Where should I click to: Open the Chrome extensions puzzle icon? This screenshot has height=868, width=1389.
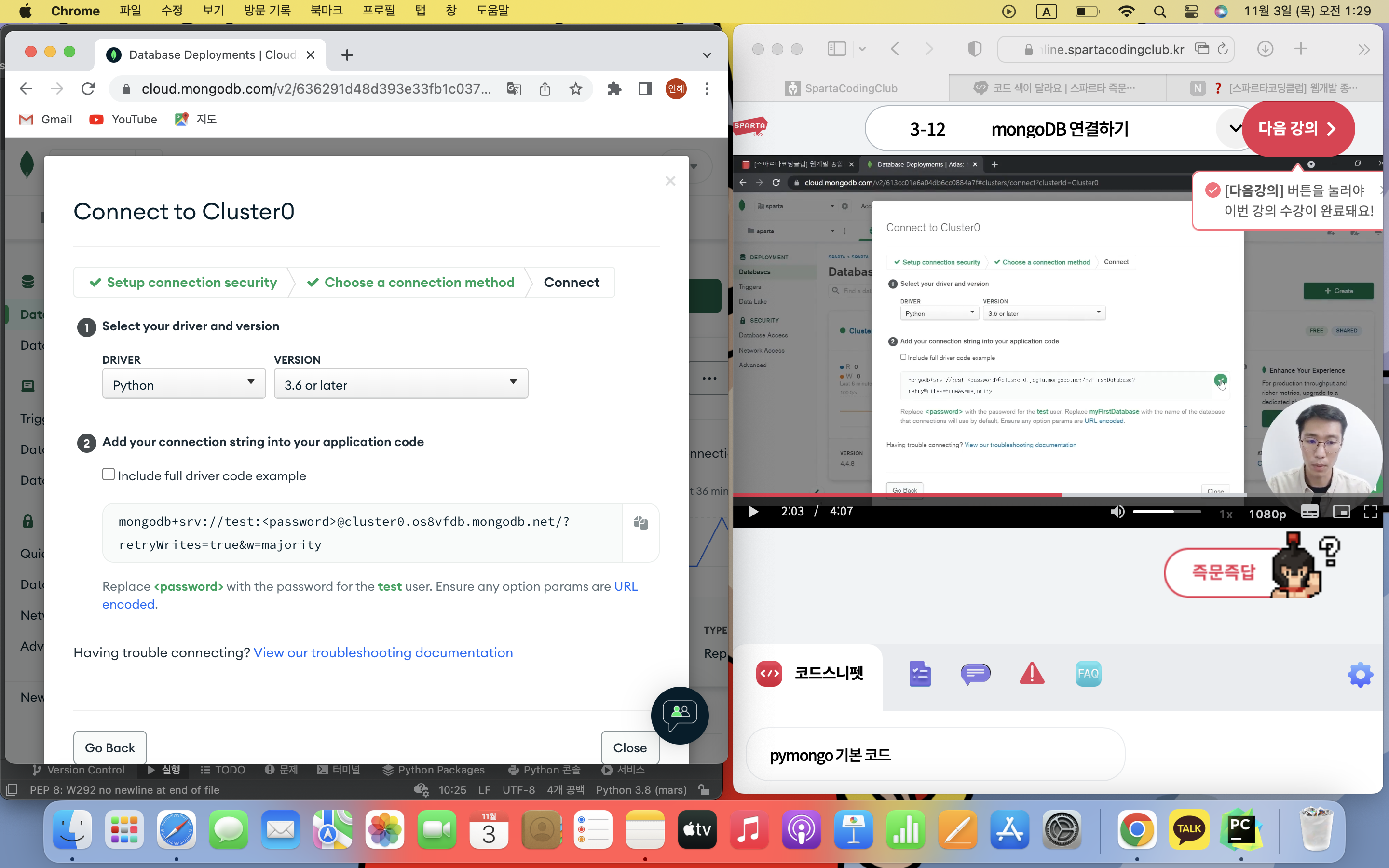(614, 88)
